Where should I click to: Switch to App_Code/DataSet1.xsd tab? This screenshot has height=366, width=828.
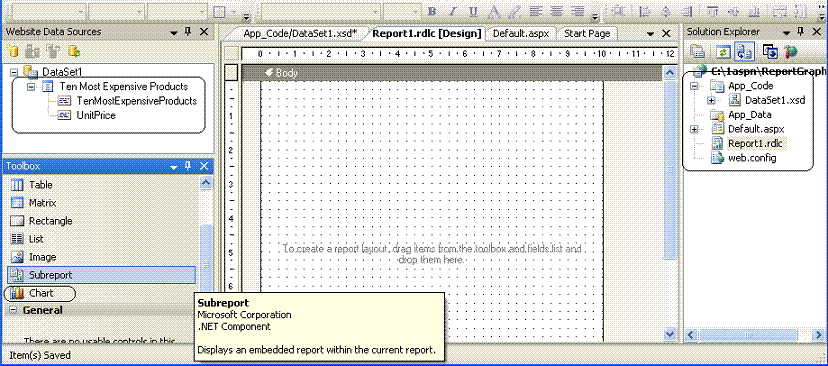pyautogui.click(x=300, y=33)
